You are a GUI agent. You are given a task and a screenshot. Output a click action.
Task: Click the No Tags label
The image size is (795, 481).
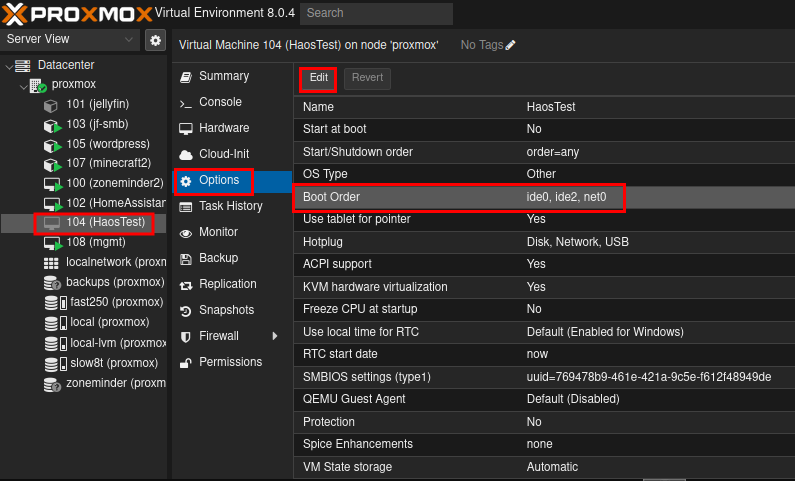point(481,45)
